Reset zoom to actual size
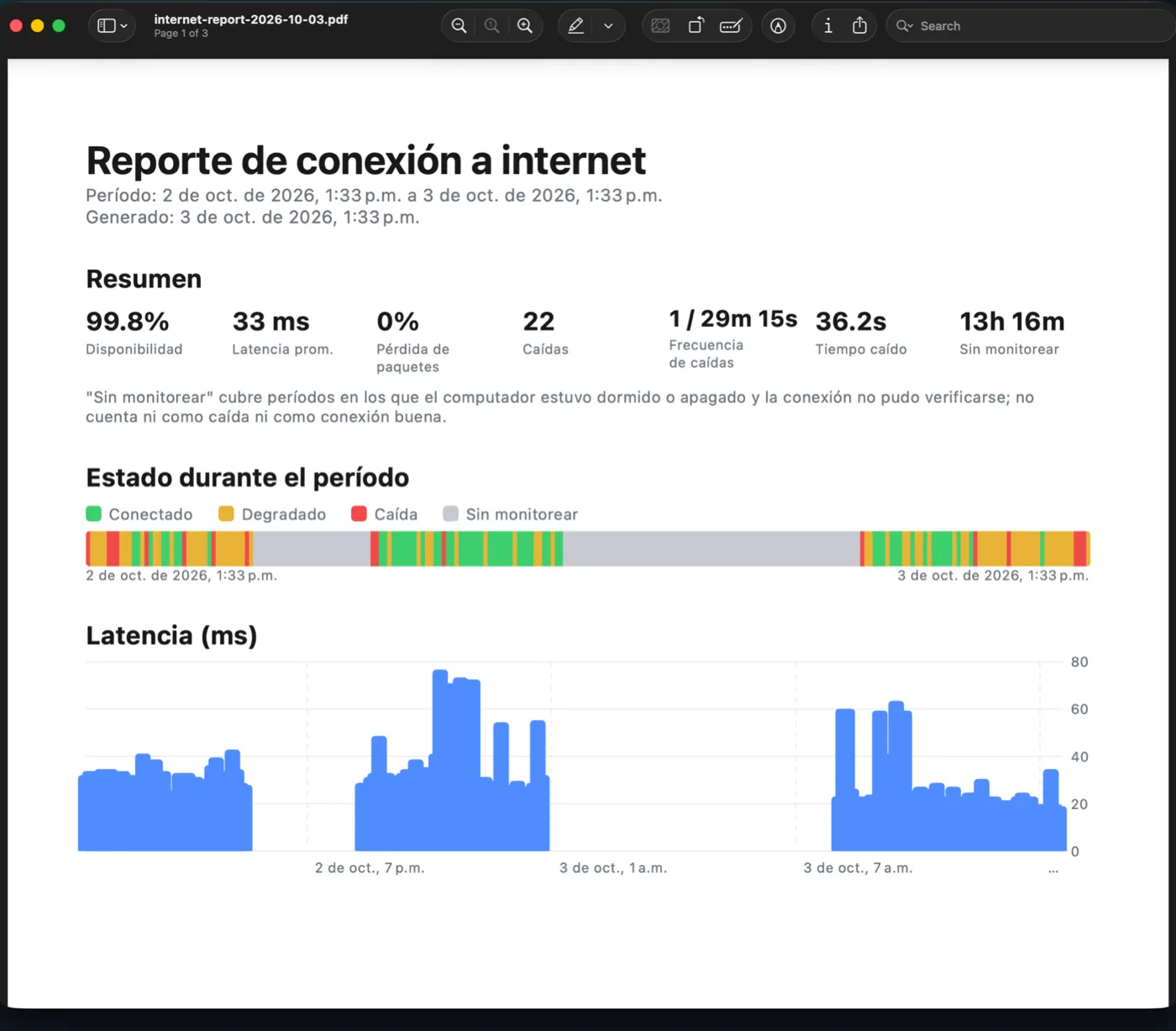Screen dimensions: 1176x1031 click(x=492, y=26)
